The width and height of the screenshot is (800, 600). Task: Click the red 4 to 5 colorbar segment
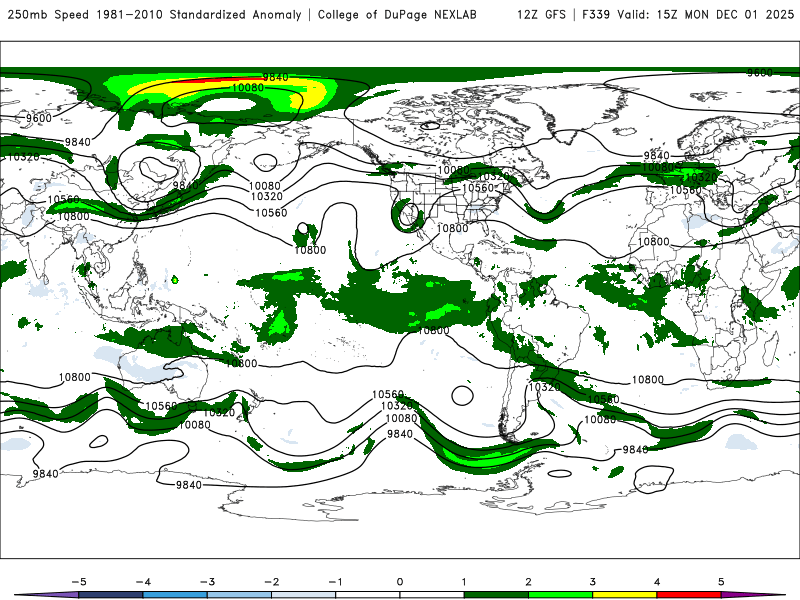(x=689, y=595)
